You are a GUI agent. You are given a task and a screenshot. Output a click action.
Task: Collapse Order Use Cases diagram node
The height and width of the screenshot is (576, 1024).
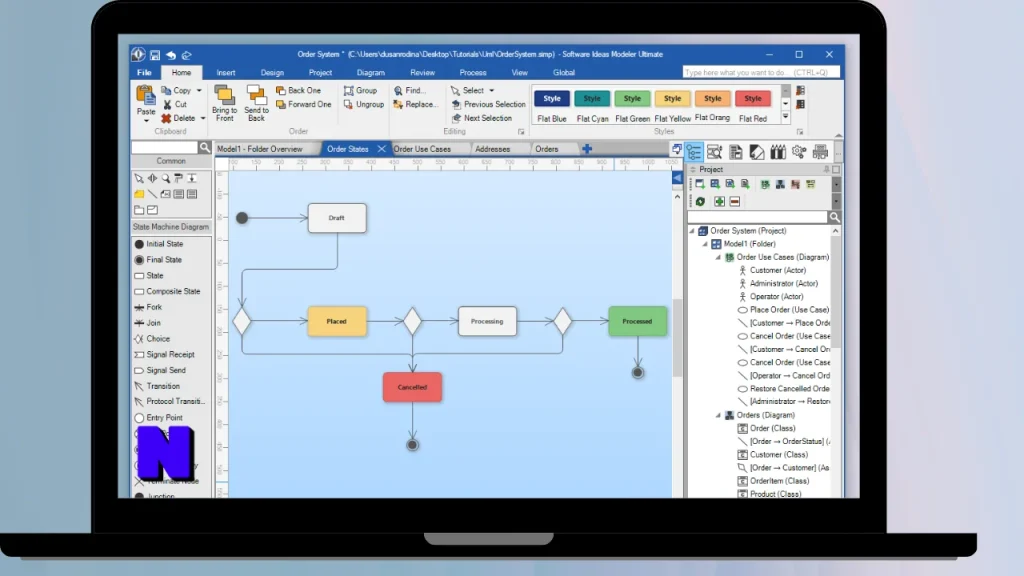pyautogui.click(x=718, y=257)
